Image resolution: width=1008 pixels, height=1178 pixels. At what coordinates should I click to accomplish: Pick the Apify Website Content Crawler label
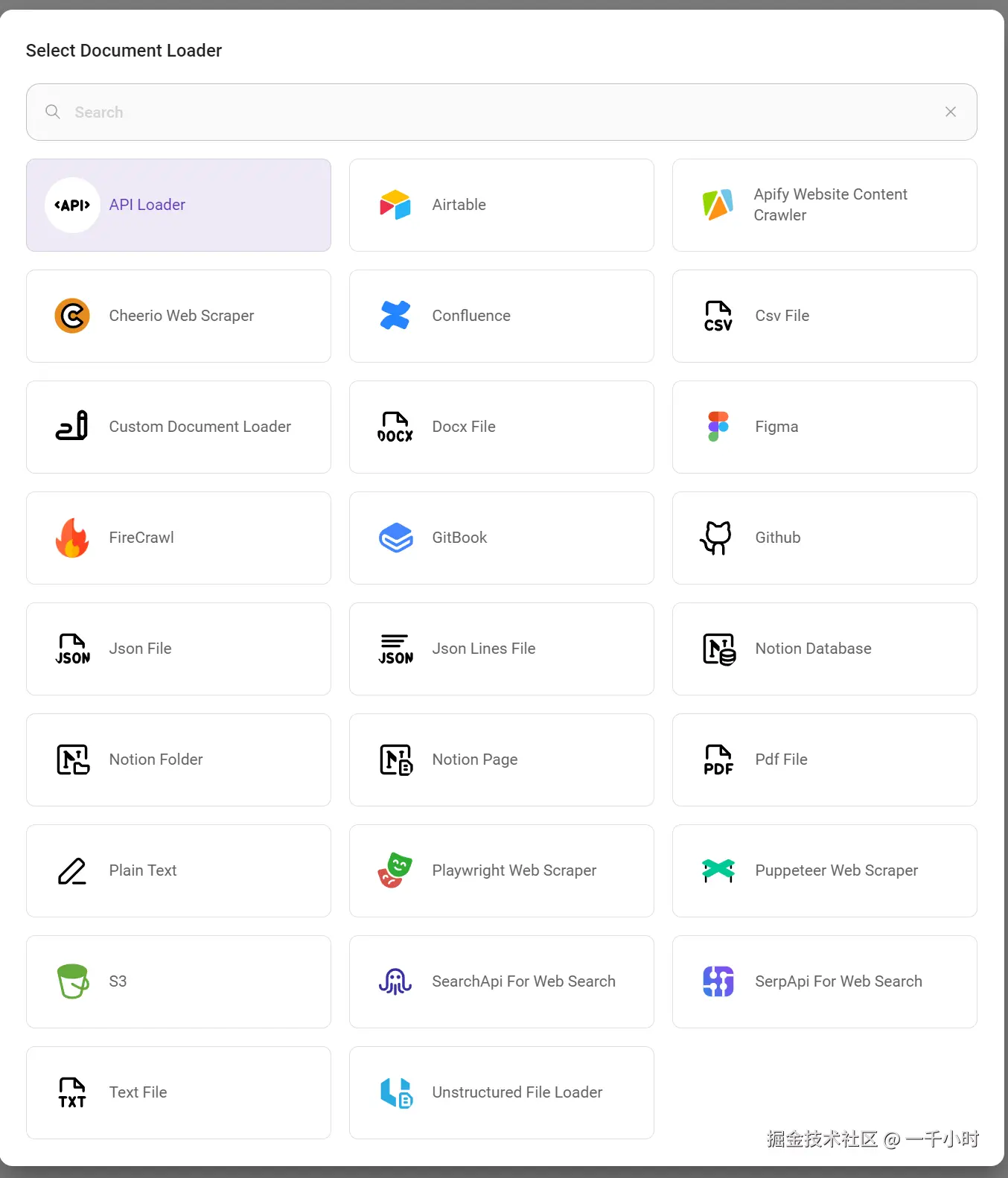[831, 205]
